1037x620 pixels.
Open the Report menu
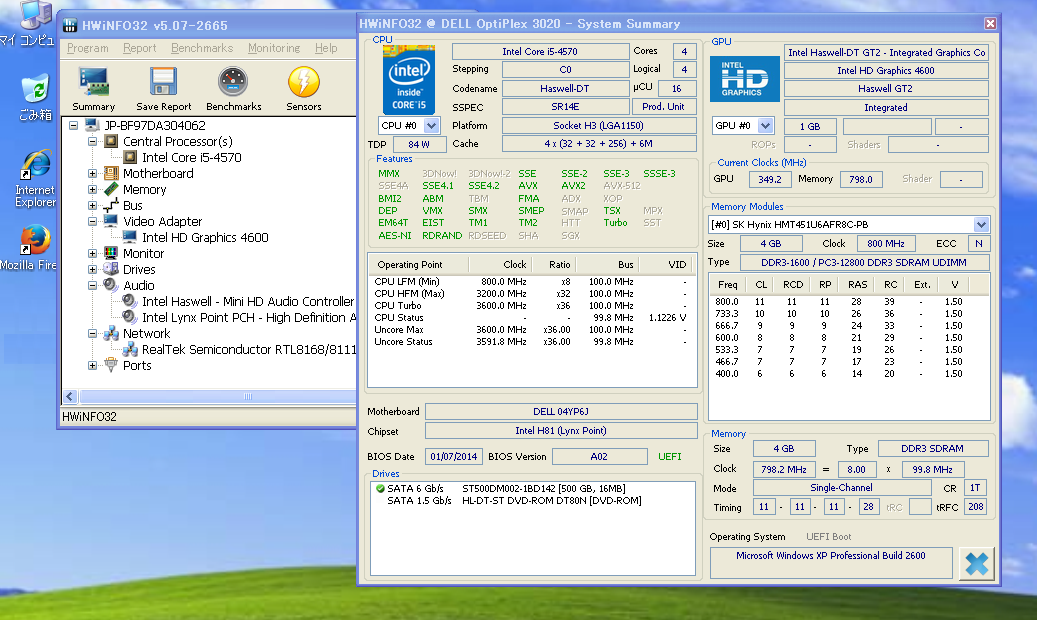[140, 48]
